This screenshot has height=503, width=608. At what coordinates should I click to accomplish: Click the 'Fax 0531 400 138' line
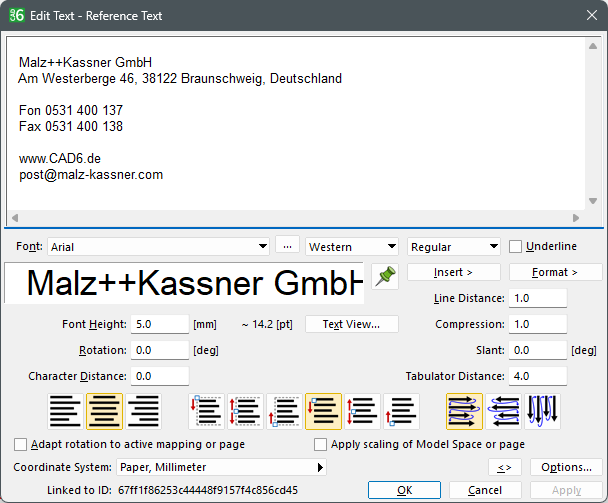click(x=71, y=126)
